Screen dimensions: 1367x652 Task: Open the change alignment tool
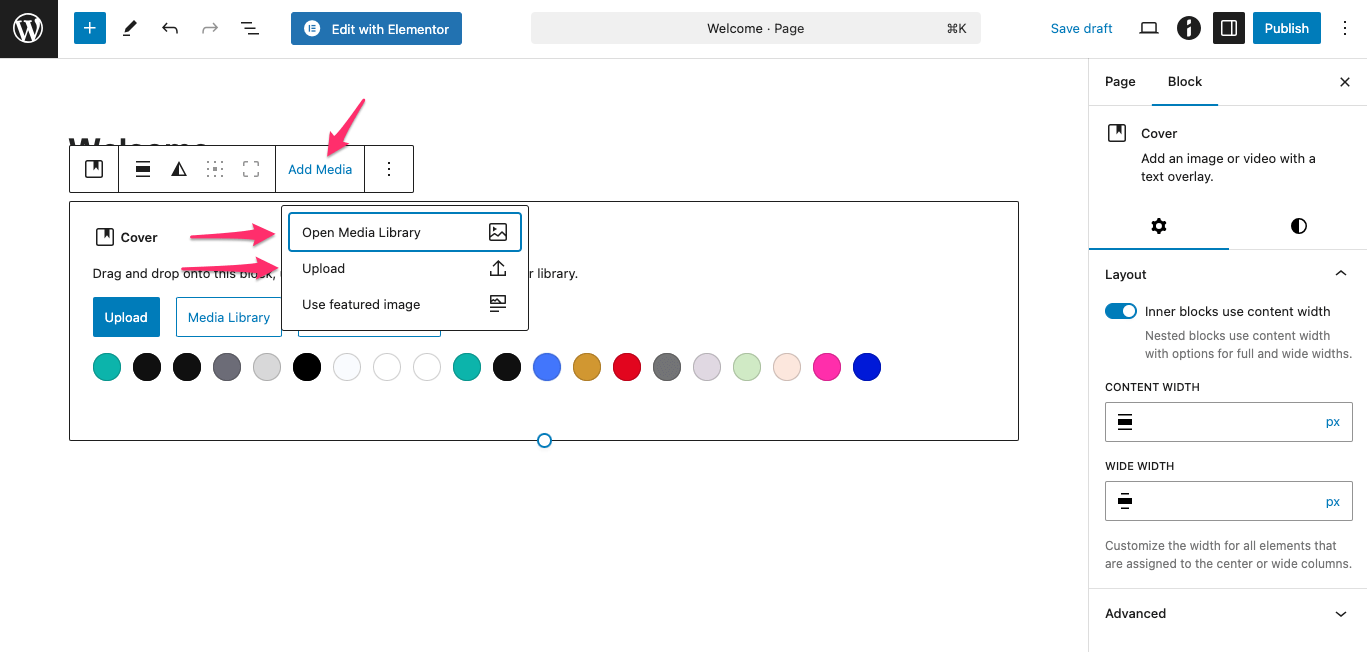[x=143, y=169]
